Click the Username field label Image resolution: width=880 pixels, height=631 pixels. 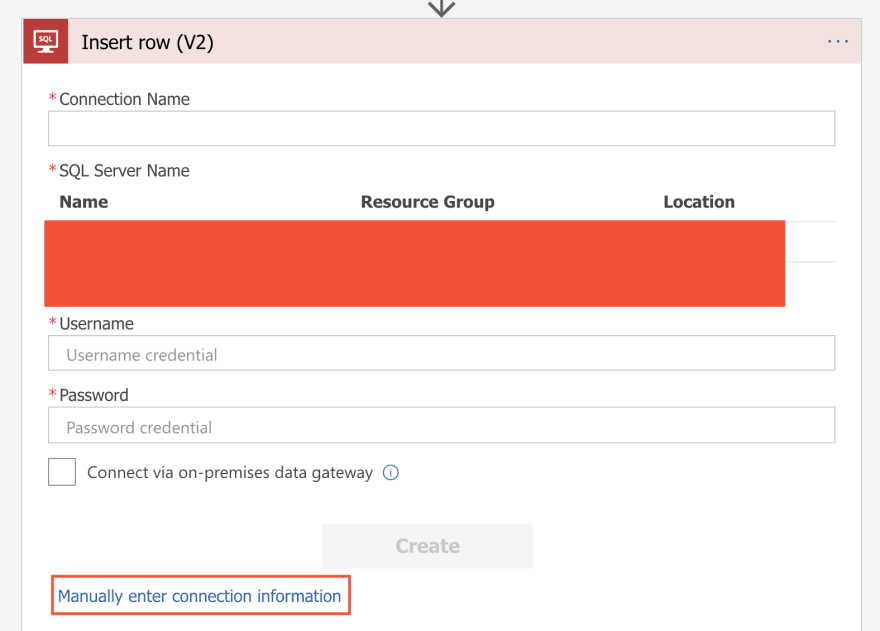click(x=97, y=324)
